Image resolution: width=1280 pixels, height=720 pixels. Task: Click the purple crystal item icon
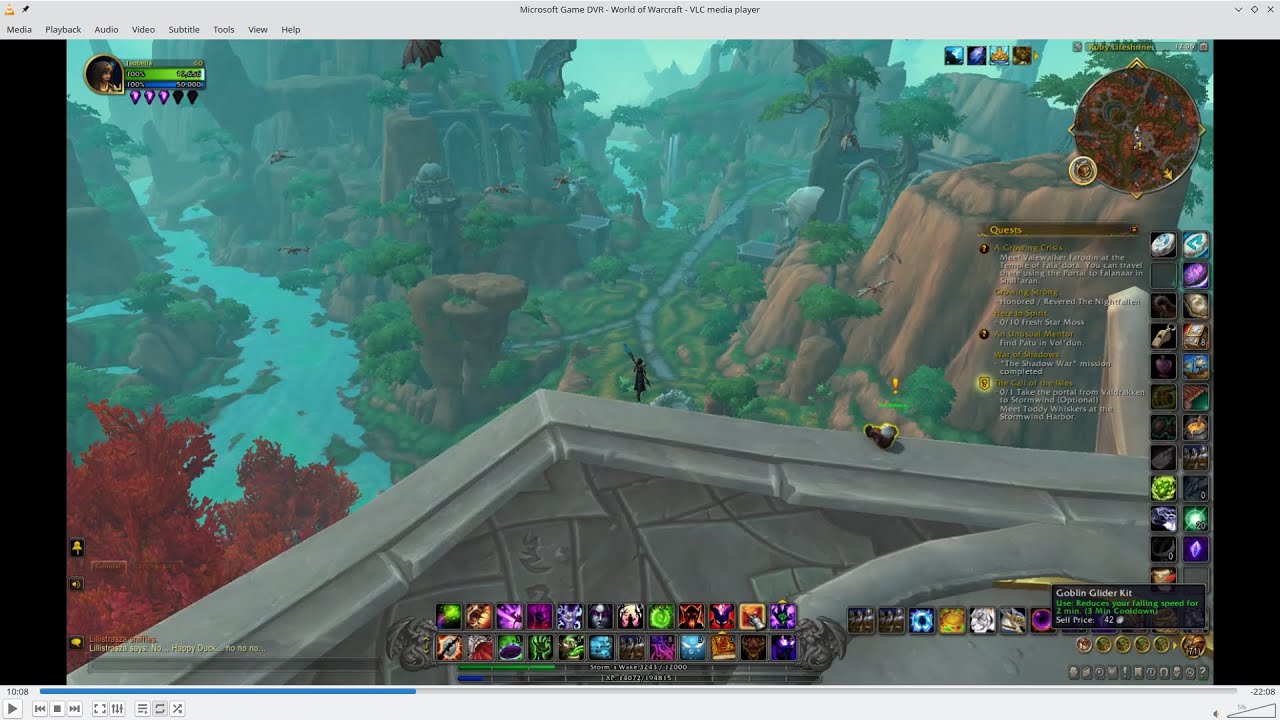point(1195,549)
